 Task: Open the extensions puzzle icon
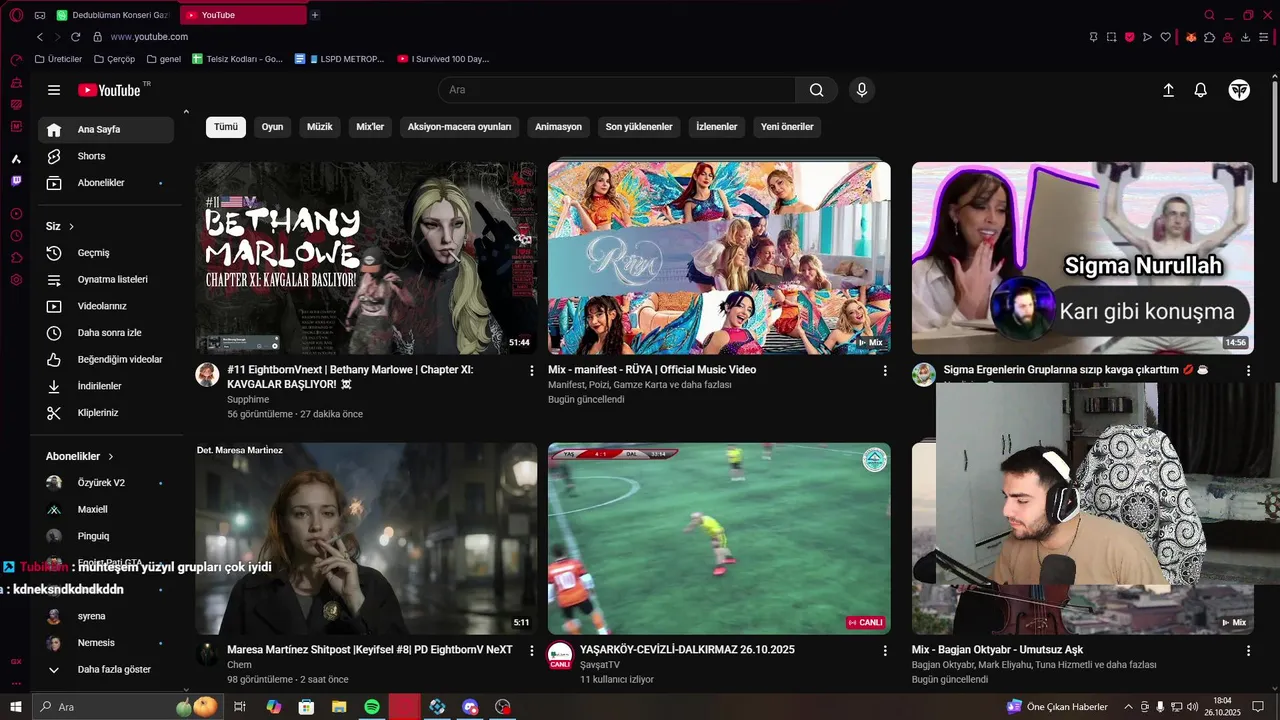1210,37
